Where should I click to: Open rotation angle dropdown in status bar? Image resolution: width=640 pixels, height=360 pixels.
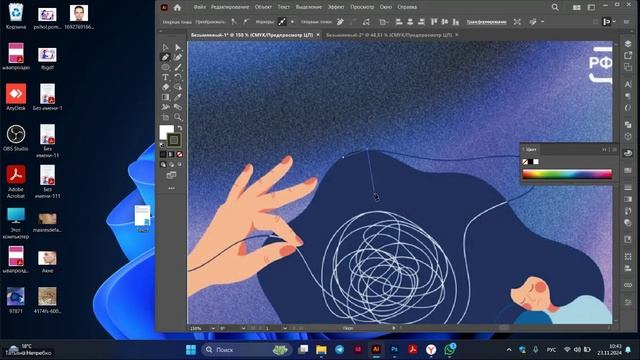(x=243, y=328)
